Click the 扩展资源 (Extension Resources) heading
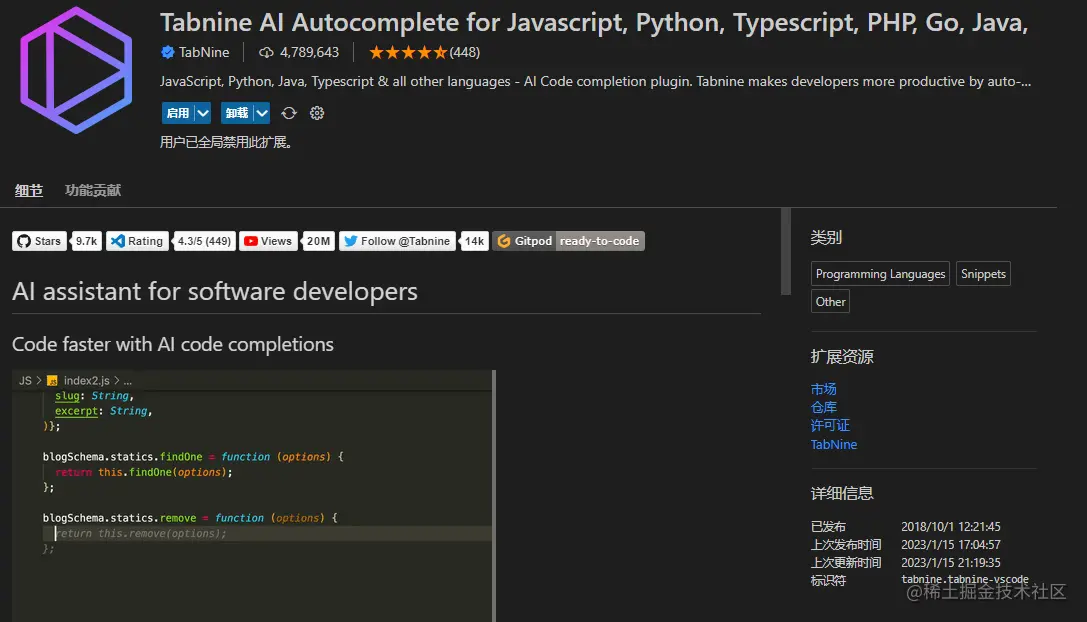The width and height of the screenshot is (1087, 622). click(842, 356)
